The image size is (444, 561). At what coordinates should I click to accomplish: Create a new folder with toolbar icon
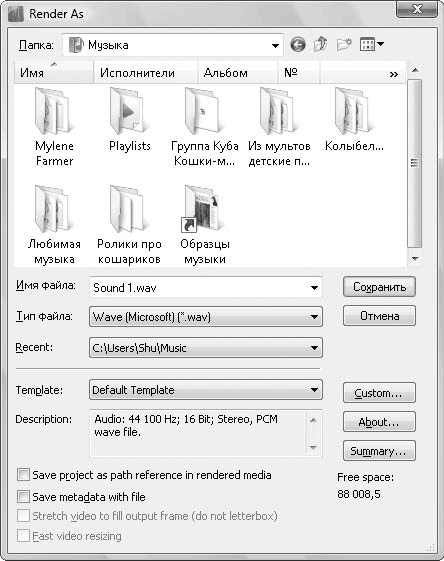(x=344, y=45)
